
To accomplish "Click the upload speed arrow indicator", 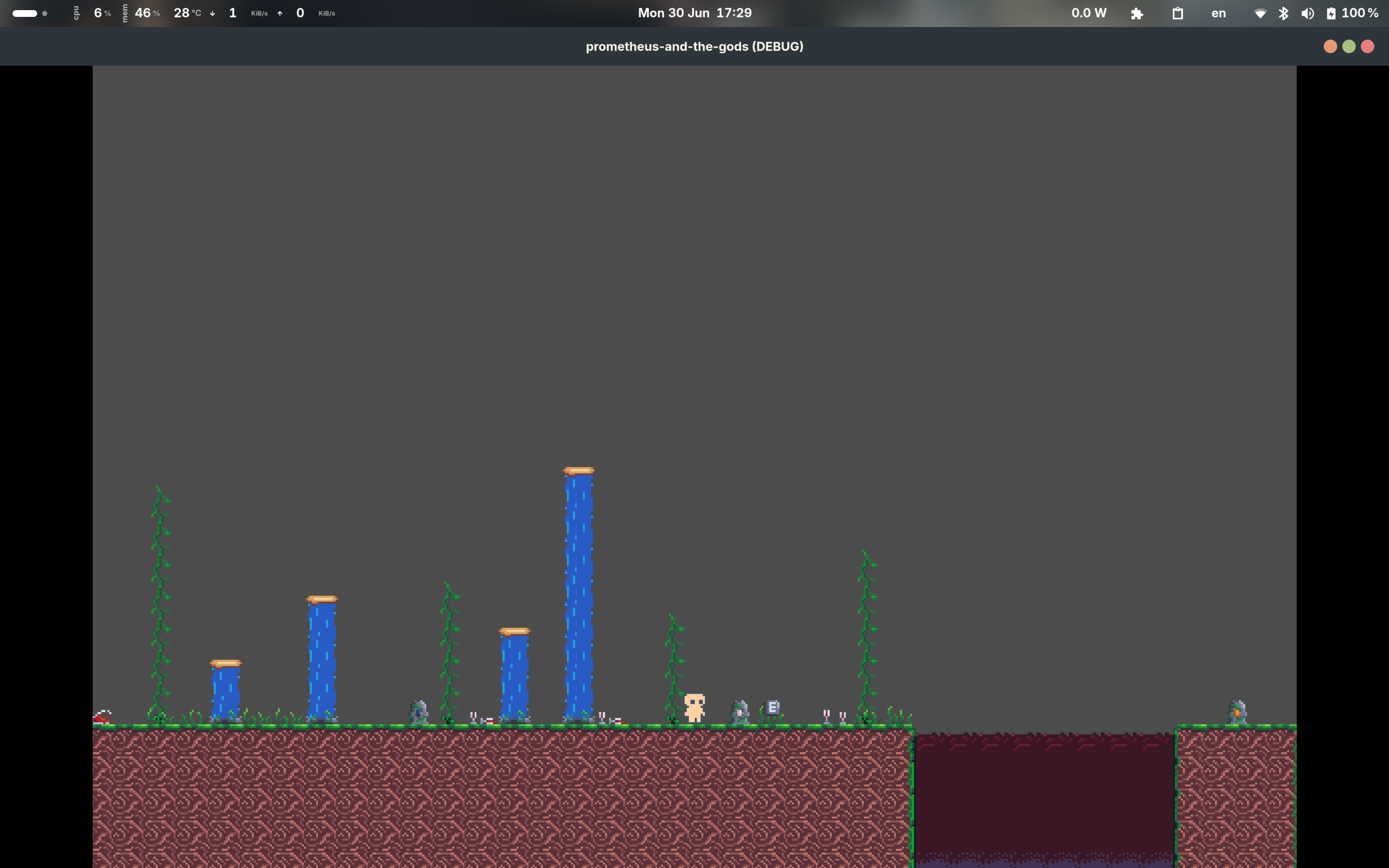I will click(280, 14).
